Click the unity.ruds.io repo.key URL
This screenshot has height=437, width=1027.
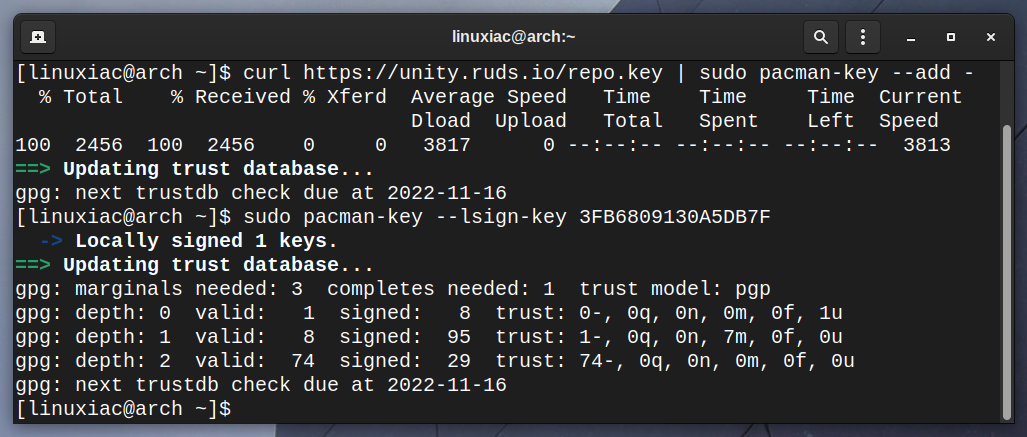click(x=483, y=73)
